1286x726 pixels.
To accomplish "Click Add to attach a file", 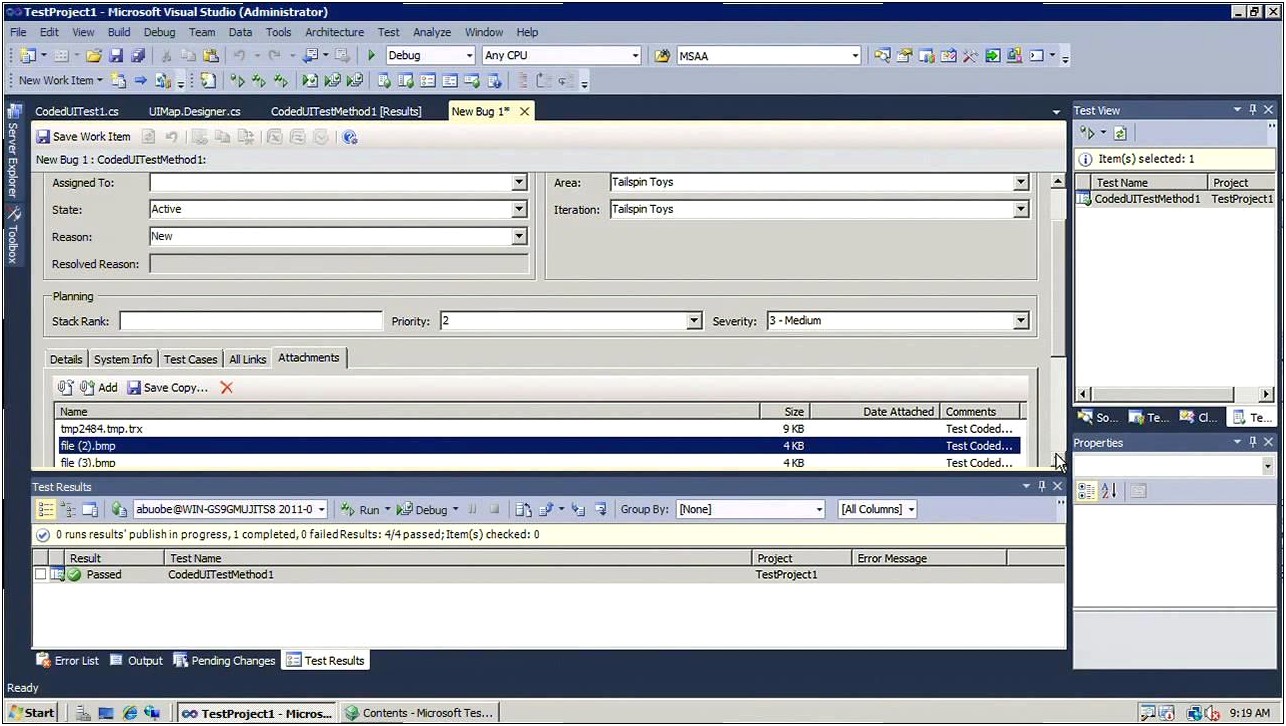I will [x=98, y=387].
